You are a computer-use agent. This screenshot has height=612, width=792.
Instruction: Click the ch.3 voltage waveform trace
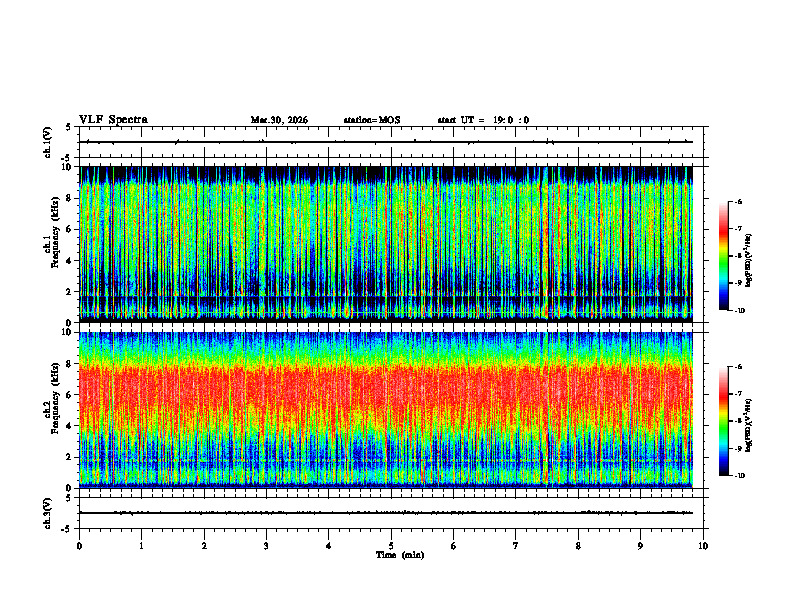(x=386, y=513)
